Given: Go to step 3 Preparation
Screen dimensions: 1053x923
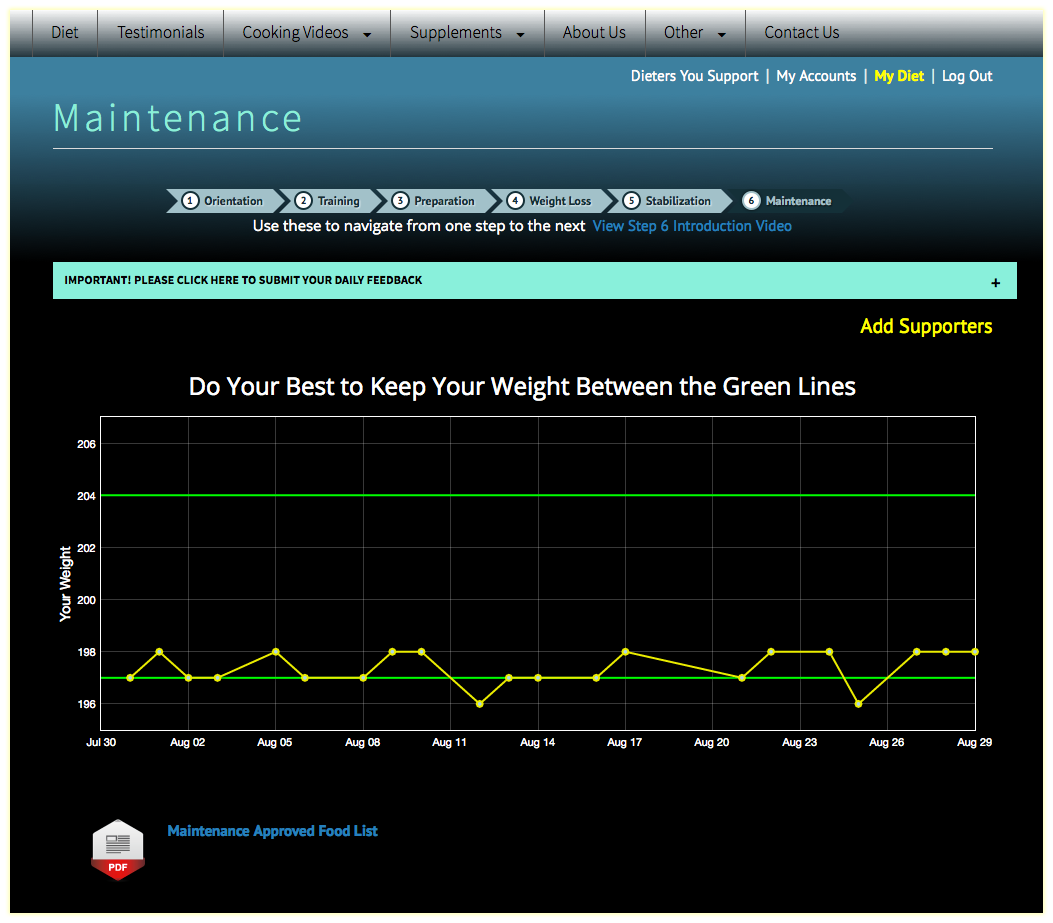Looking at the screenshot, I should 435,201.
